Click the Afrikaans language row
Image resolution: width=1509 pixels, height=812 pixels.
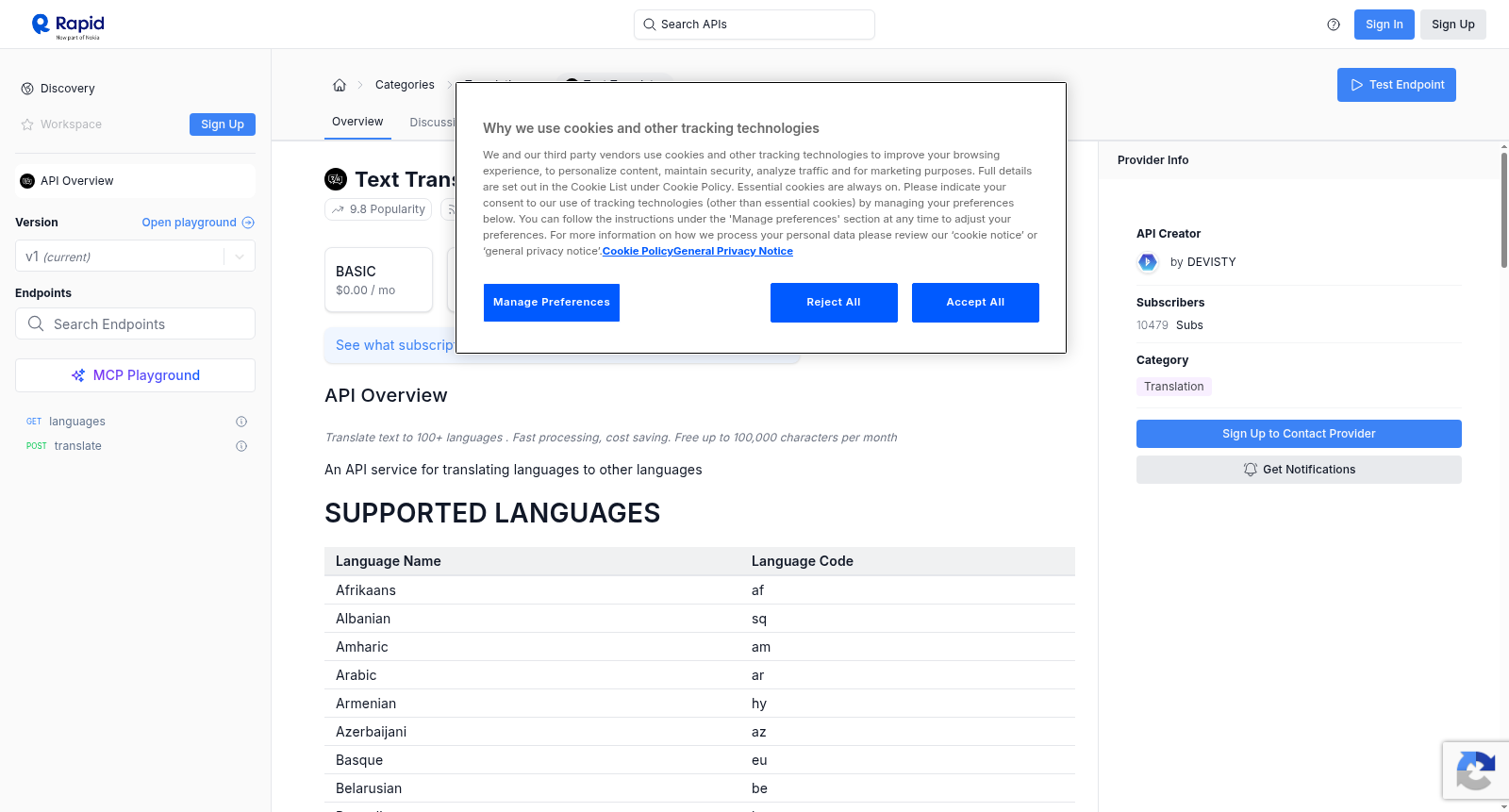click(700, 590)
